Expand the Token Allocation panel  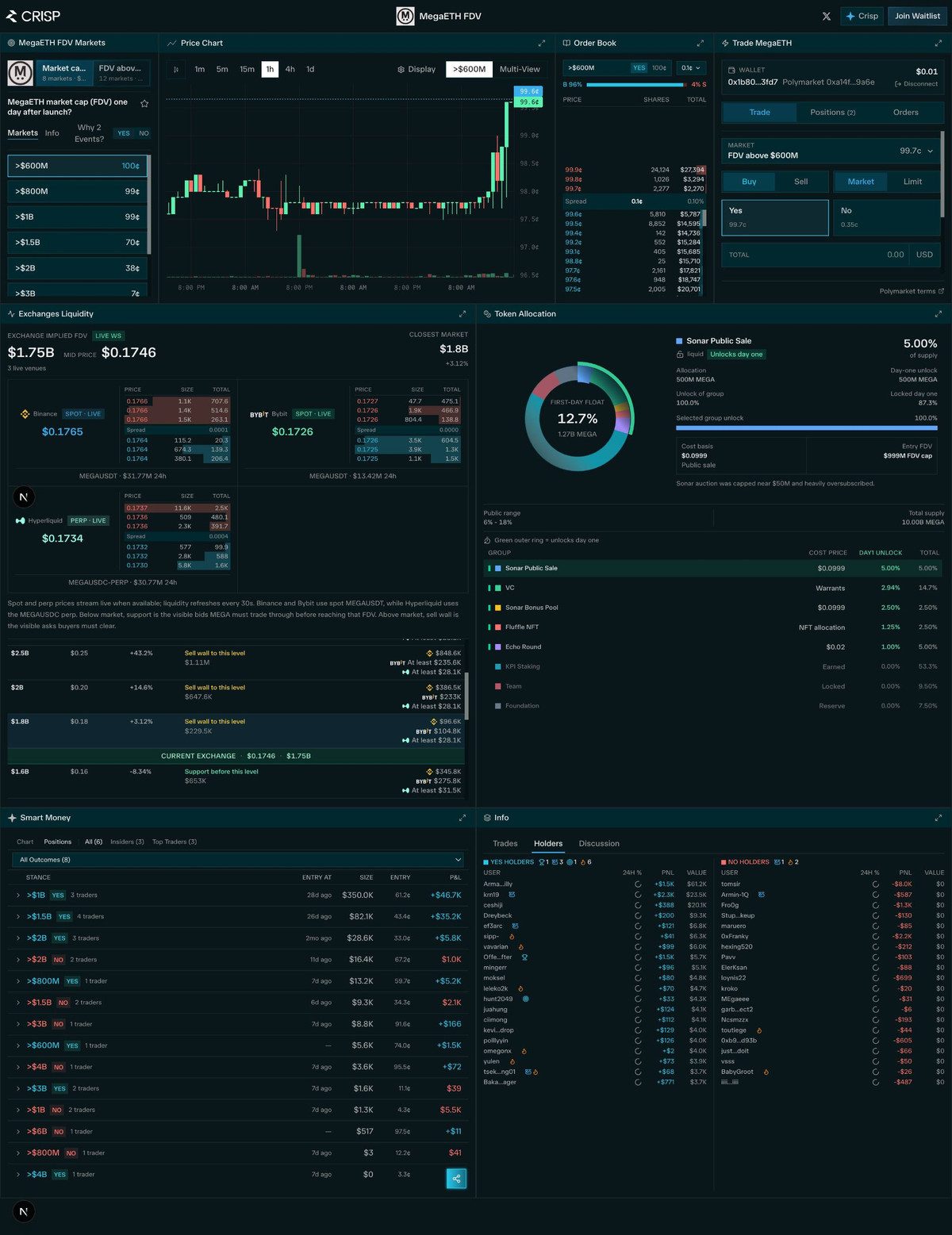(939, 314)
